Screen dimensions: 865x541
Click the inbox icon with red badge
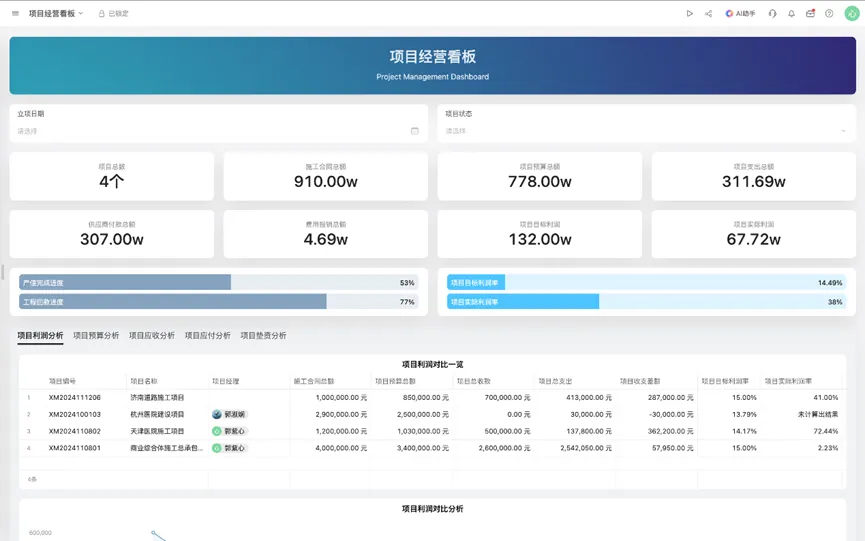810,14
